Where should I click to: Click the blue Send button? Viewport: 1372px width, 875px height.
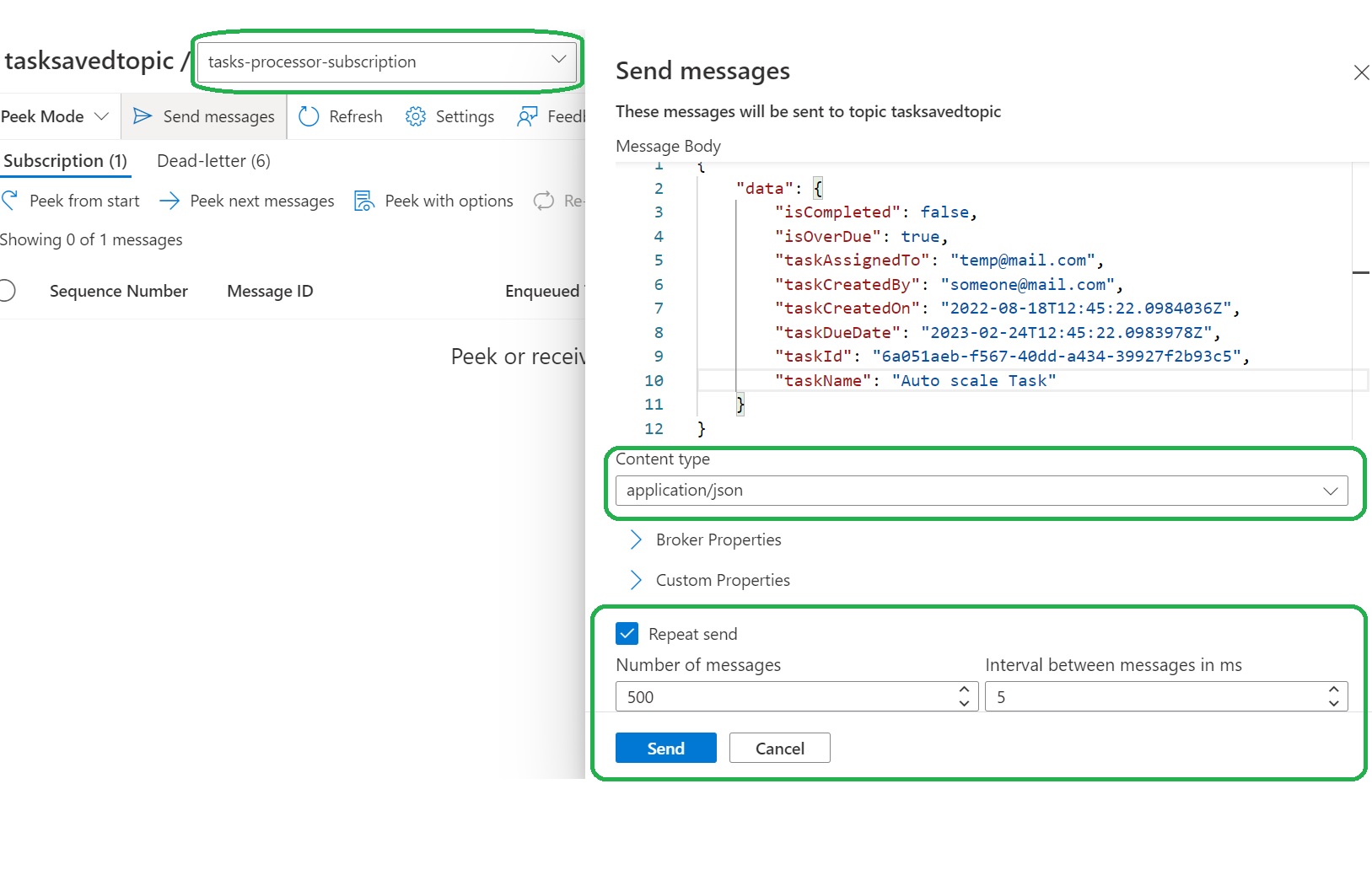click(x=665, y=748)
